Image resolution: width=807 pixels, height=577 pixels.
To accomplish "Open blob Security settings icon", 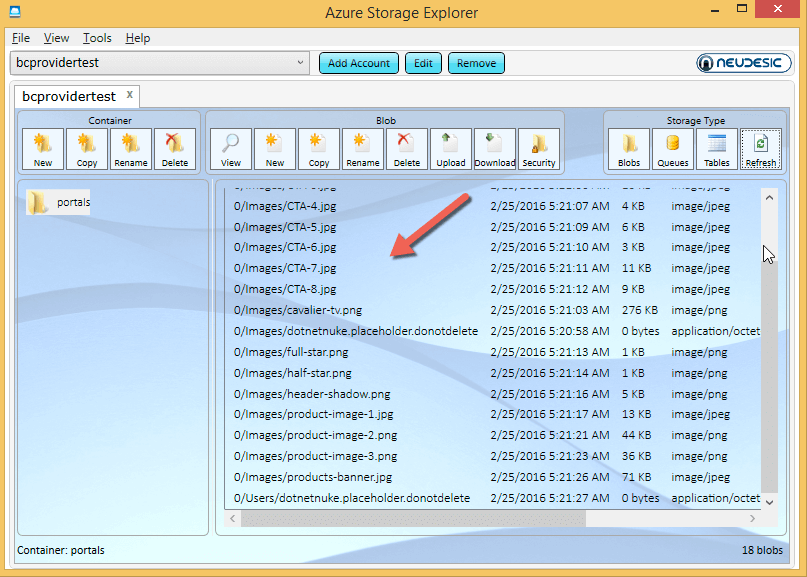I will point(539,149).
